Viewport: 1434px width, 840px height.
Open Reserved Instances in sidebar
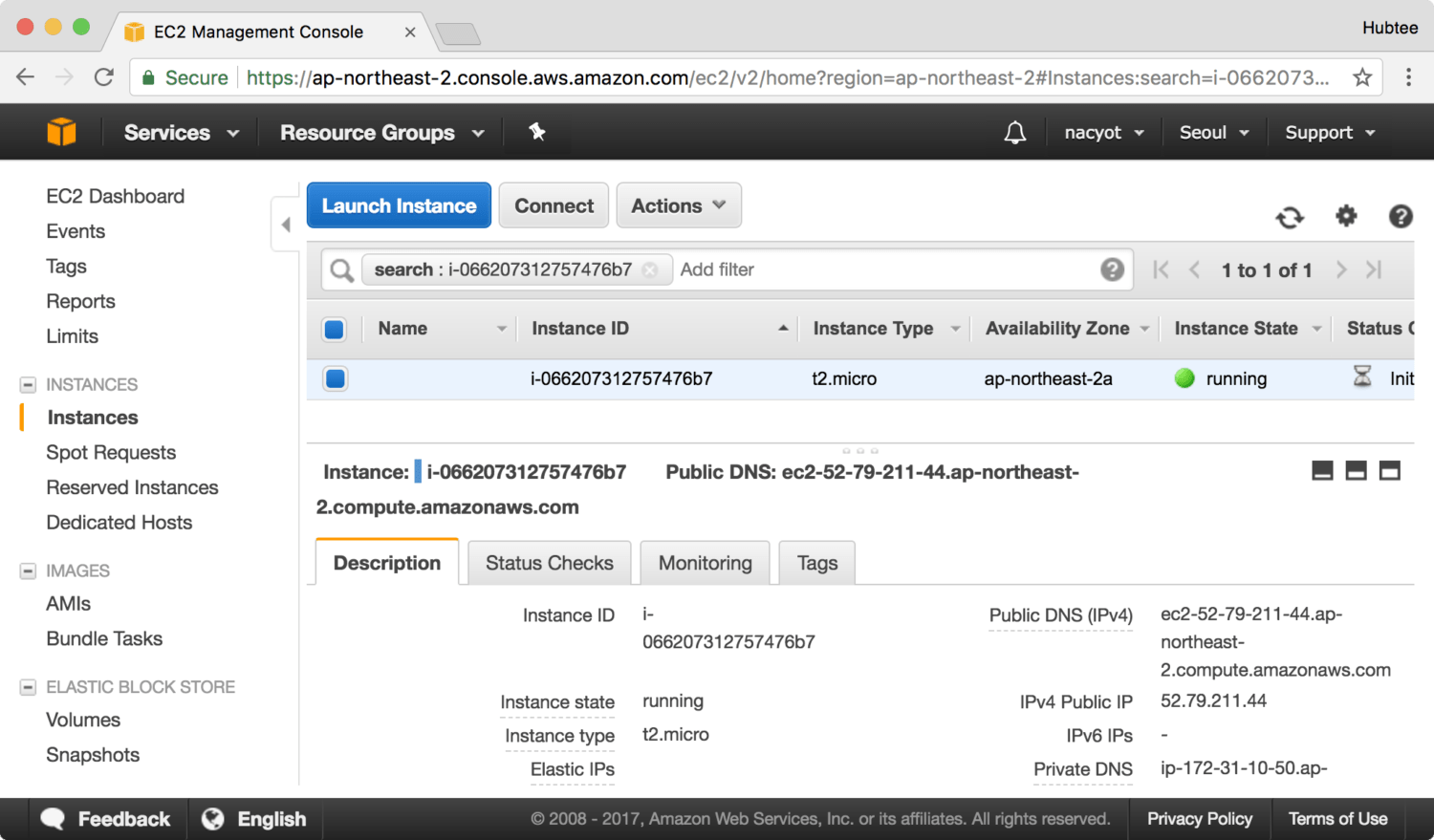(132, 487)
